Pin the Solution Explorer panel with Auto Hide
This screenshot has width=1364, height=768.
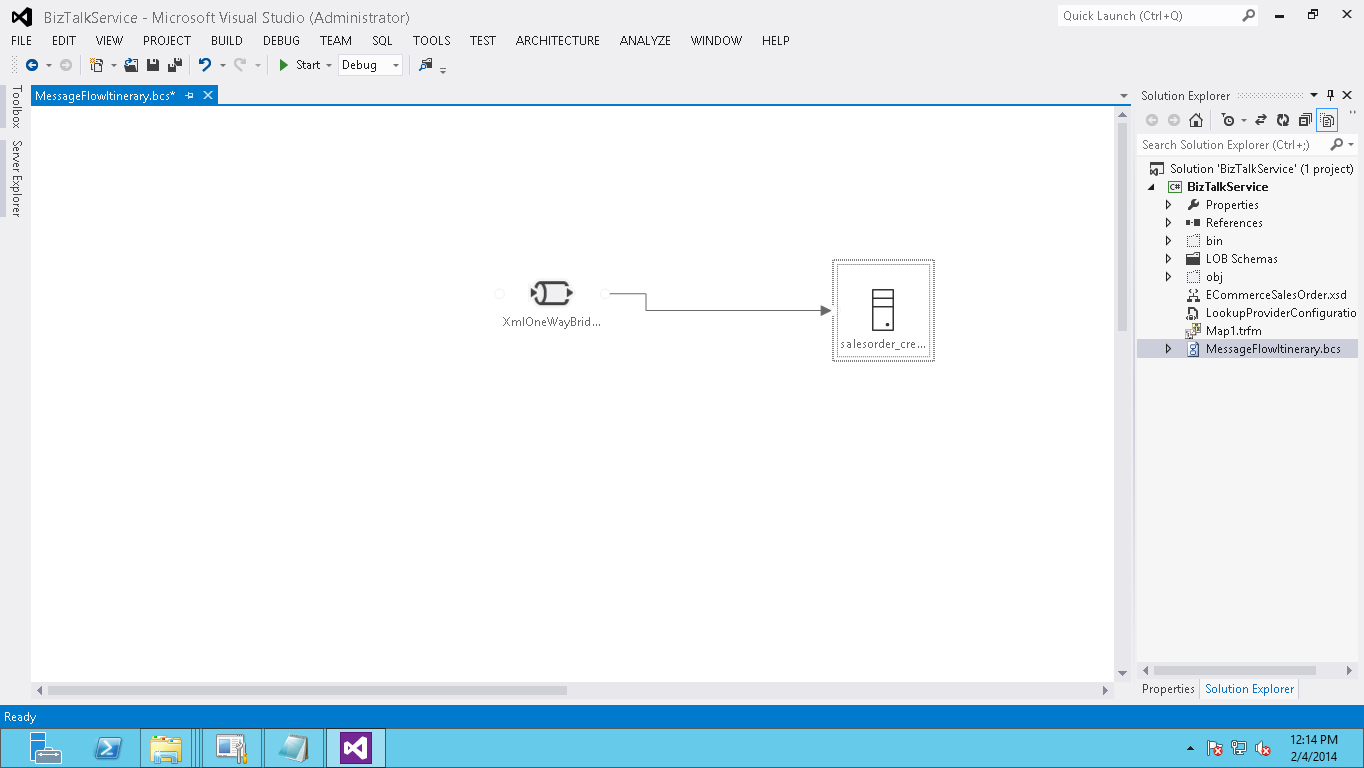point(1330,96)
